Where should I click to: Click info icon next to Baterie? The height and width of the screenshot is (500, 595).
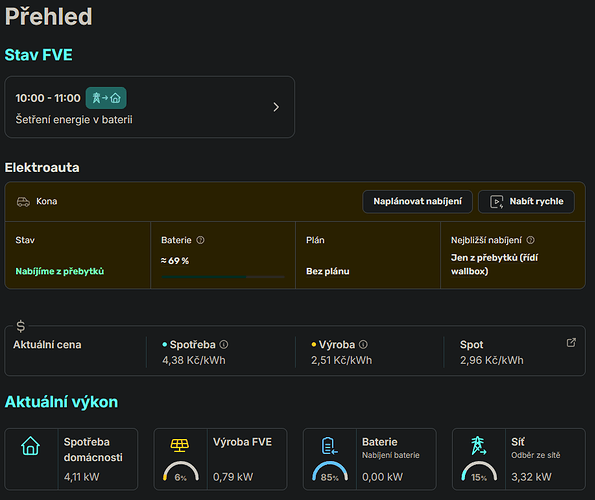point(200,240)
